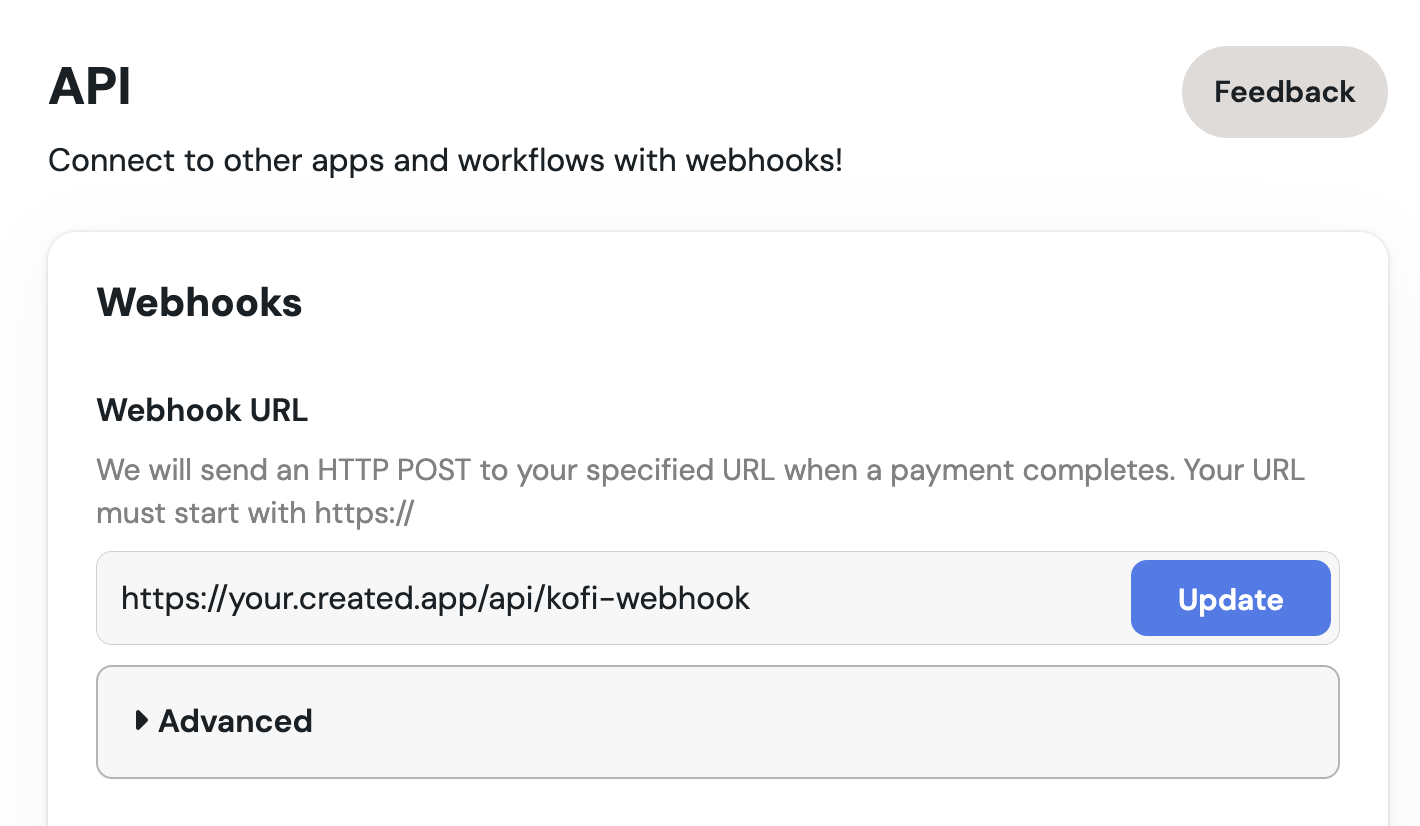Click 'your.created.app' inside the URL field

tap(356, 598)
